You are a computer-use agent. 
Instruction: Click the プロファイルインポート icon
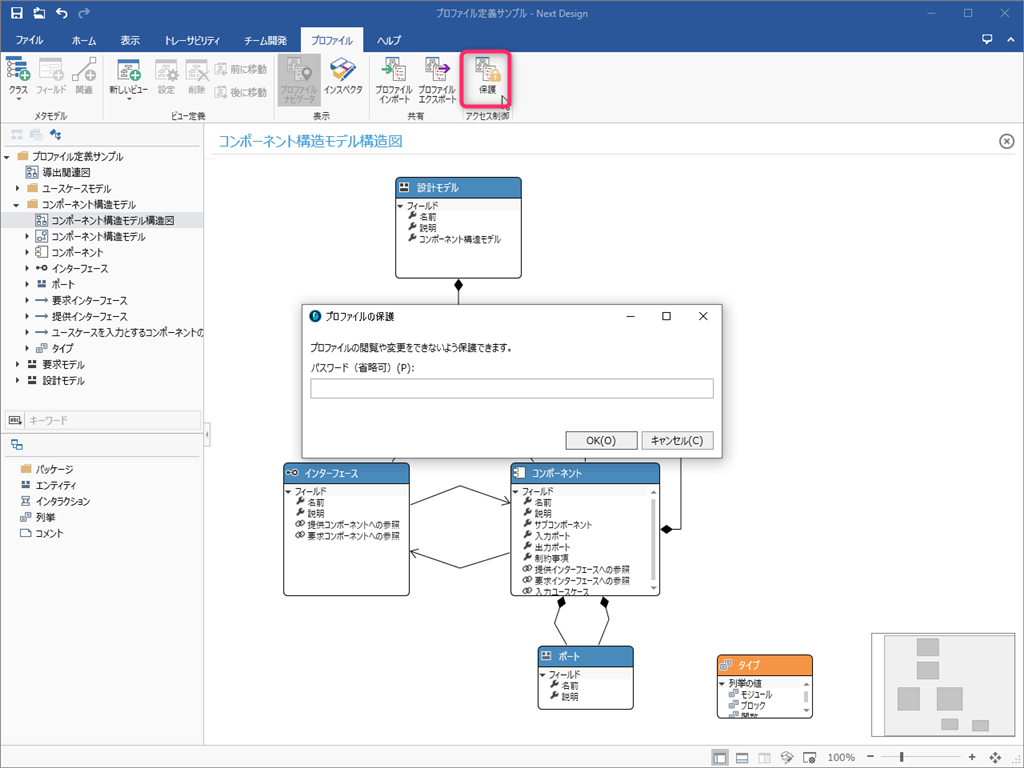point(394,76)
